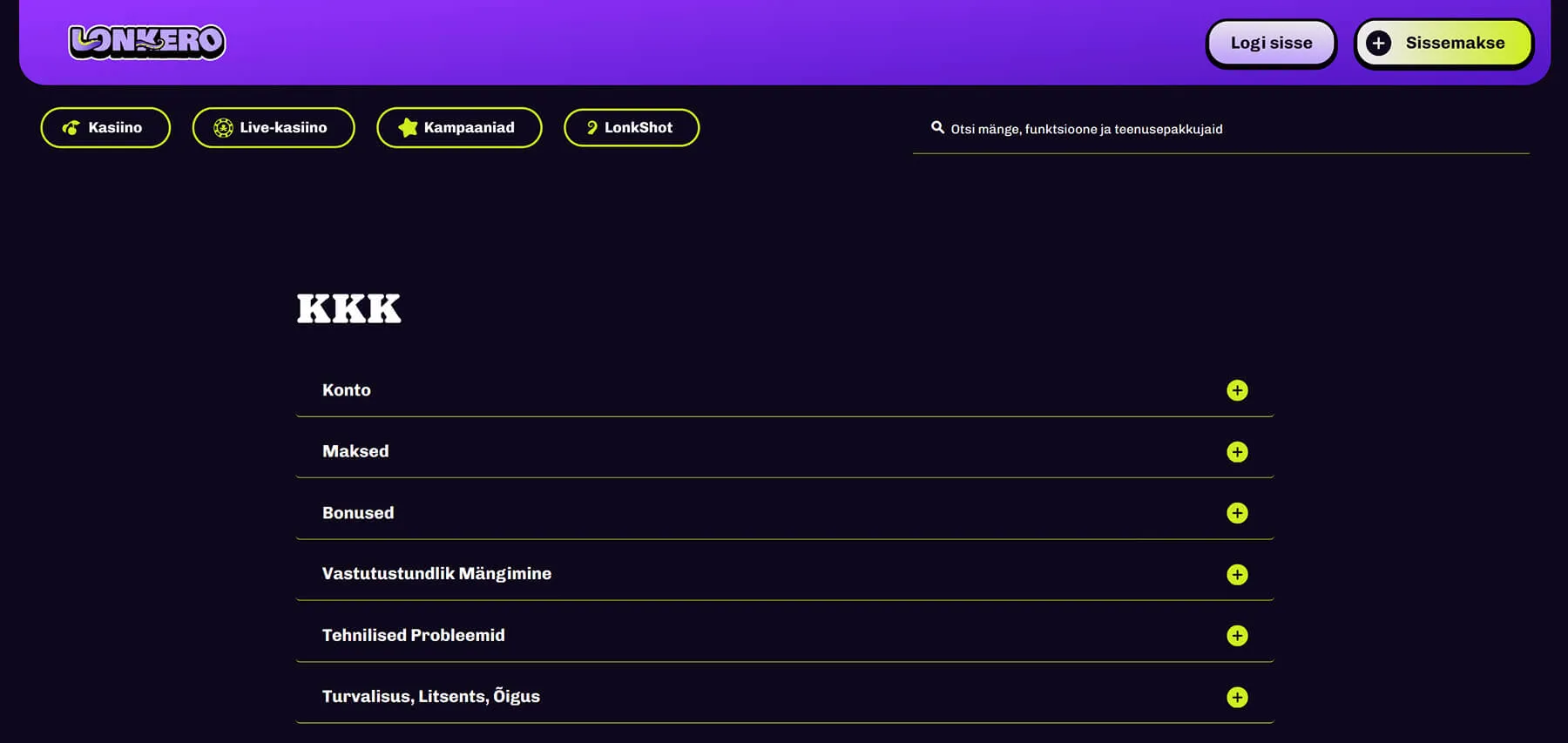This screenshot has width=1568, height=743.
Task: Click the Lonkero logo
Action: [147, 42]
